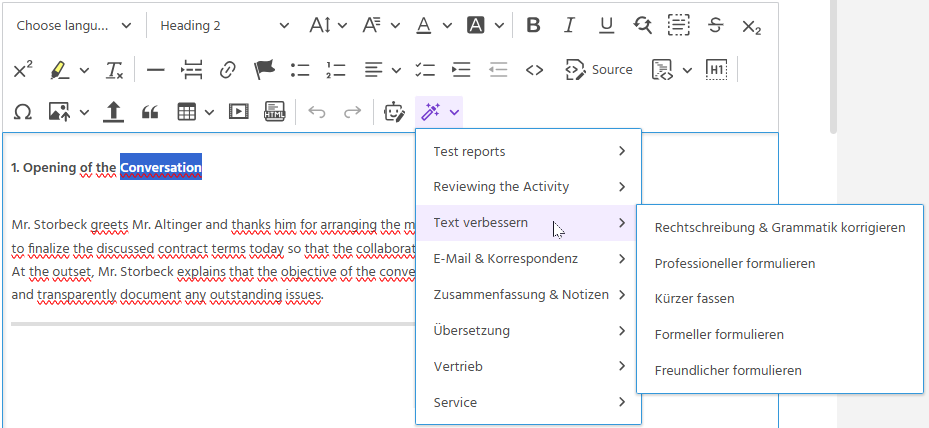Image resolution: width=929 pixels, height=428 pixels.
Task: Create a bulleted list
Action: (x=300, y=70)
